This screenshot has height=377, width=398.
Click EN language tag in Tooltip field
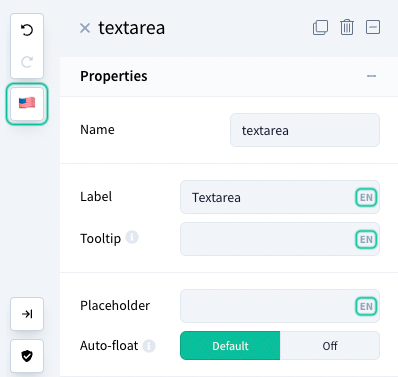366,239
